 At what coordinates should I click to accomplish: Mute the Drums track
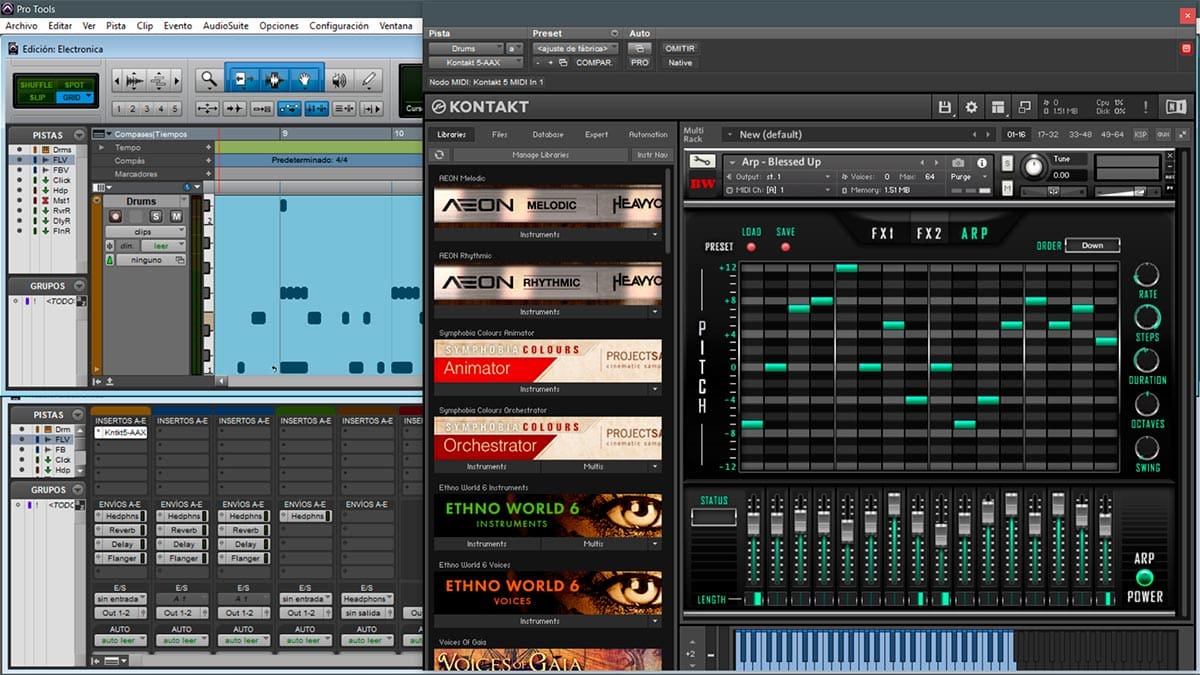(176, 217)
